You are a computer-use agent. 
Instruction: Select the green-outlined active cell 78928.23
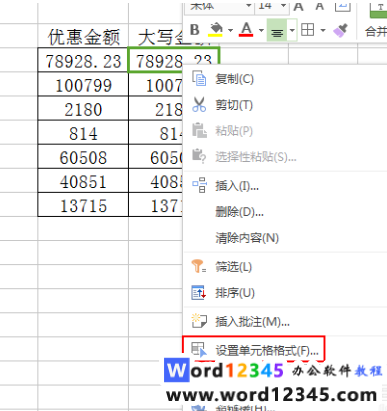point(156,60)
